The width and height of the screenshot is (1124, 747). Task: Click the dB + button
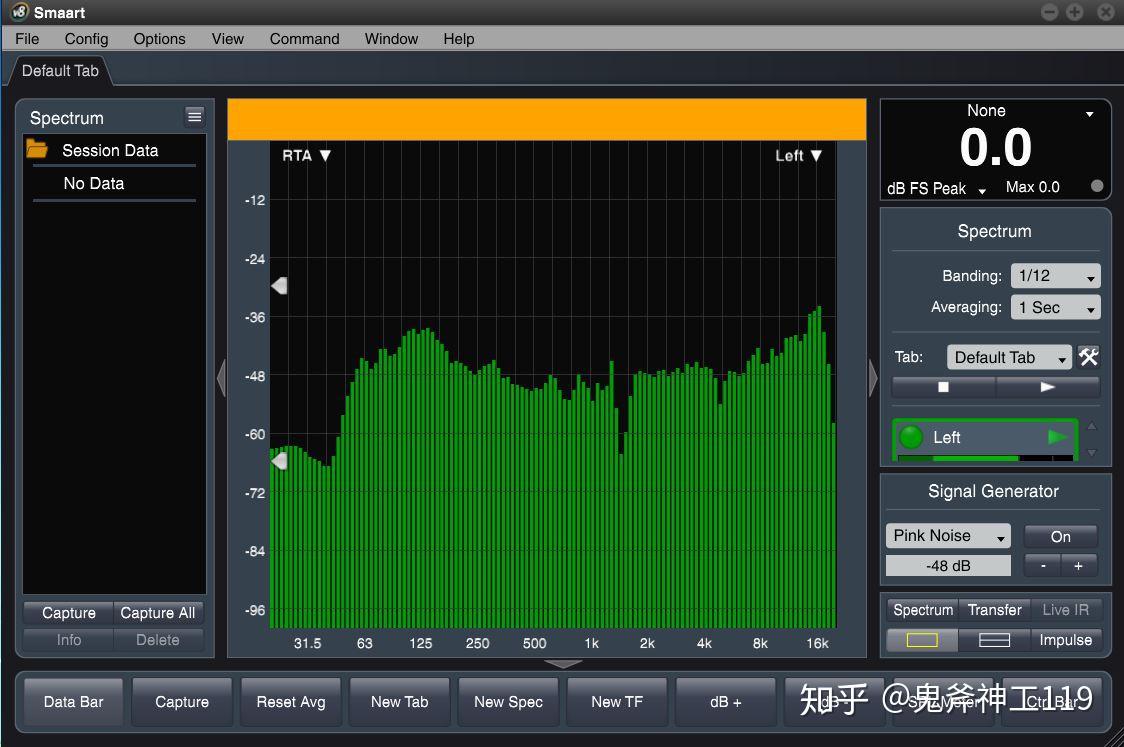pyautogui.click(x=725, y=702)
